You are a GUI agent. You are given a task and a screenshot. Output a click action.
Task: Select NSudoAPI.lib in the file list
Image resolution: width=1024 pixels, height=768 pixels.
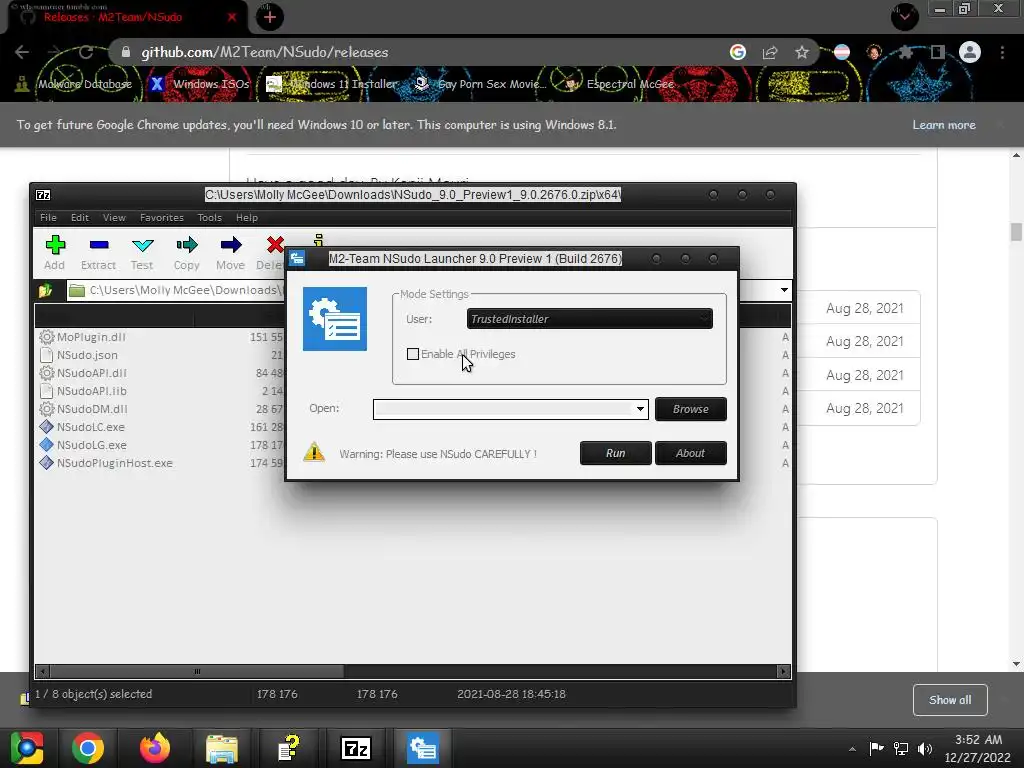(x=91, y=391)
